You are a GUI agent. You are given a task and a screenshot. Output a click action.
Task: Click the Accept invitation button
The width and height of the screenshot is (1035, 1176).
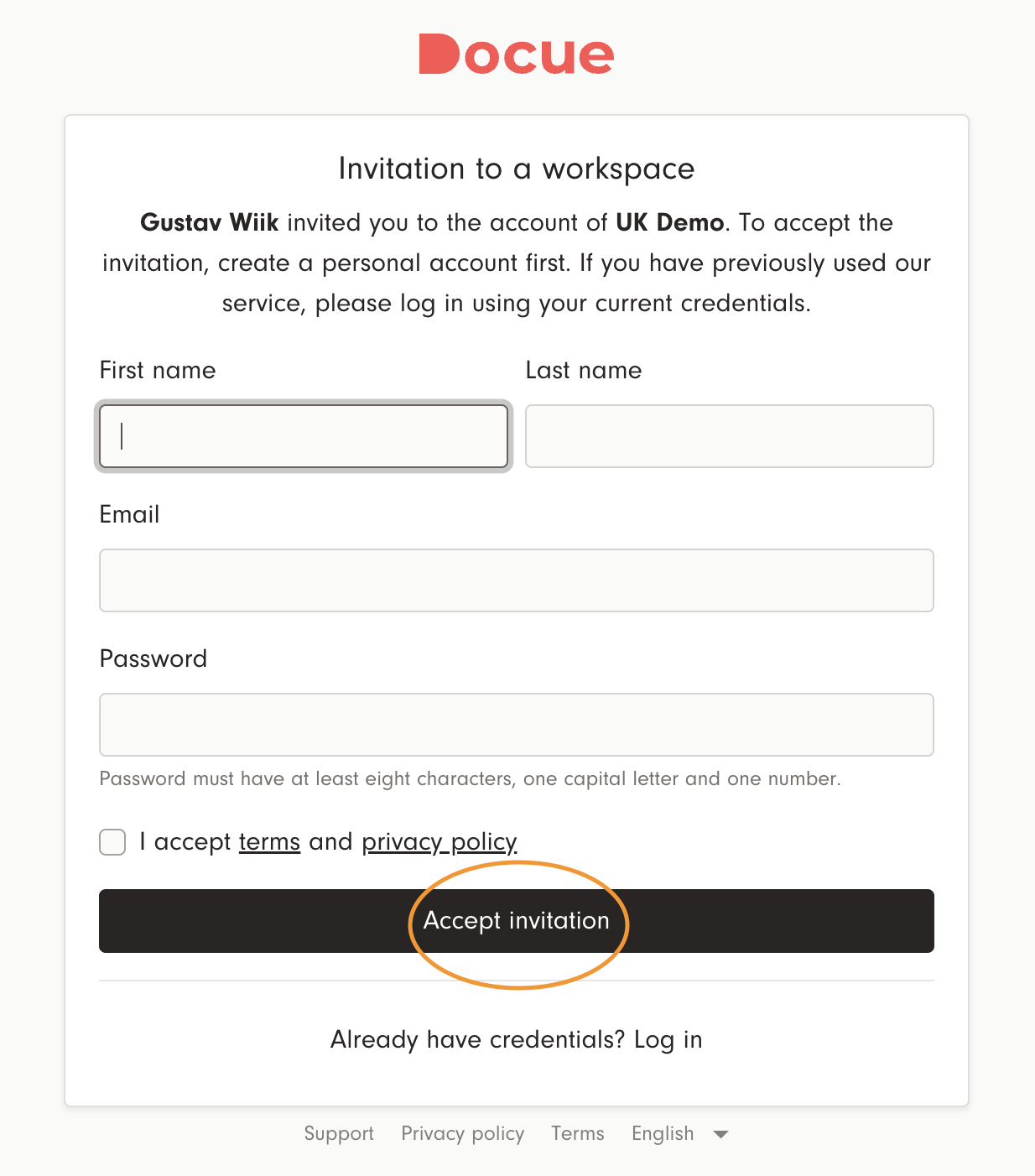pos(517,921)
